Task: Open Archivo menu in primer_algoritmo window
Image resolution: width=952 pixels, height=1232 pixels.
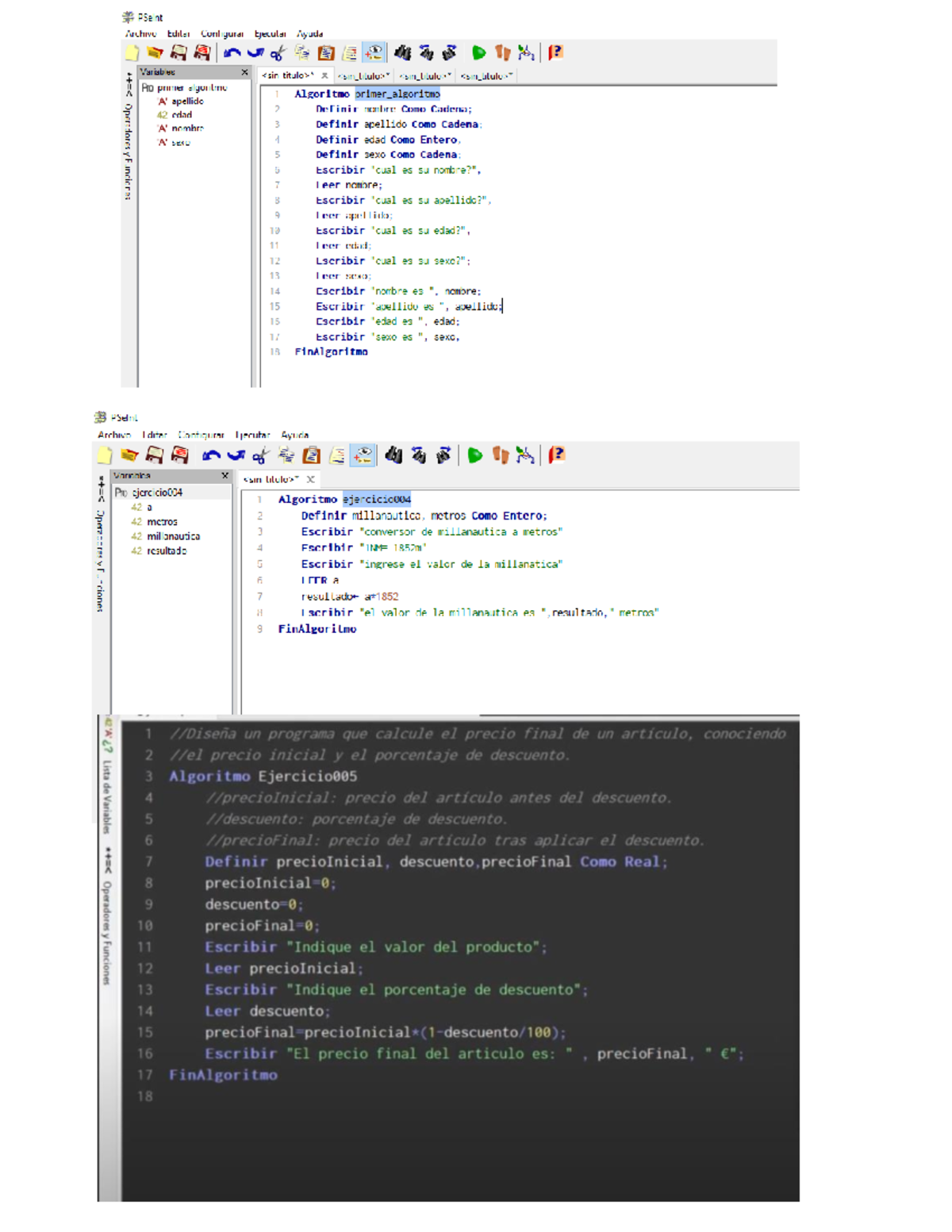Action: [140, 34]
